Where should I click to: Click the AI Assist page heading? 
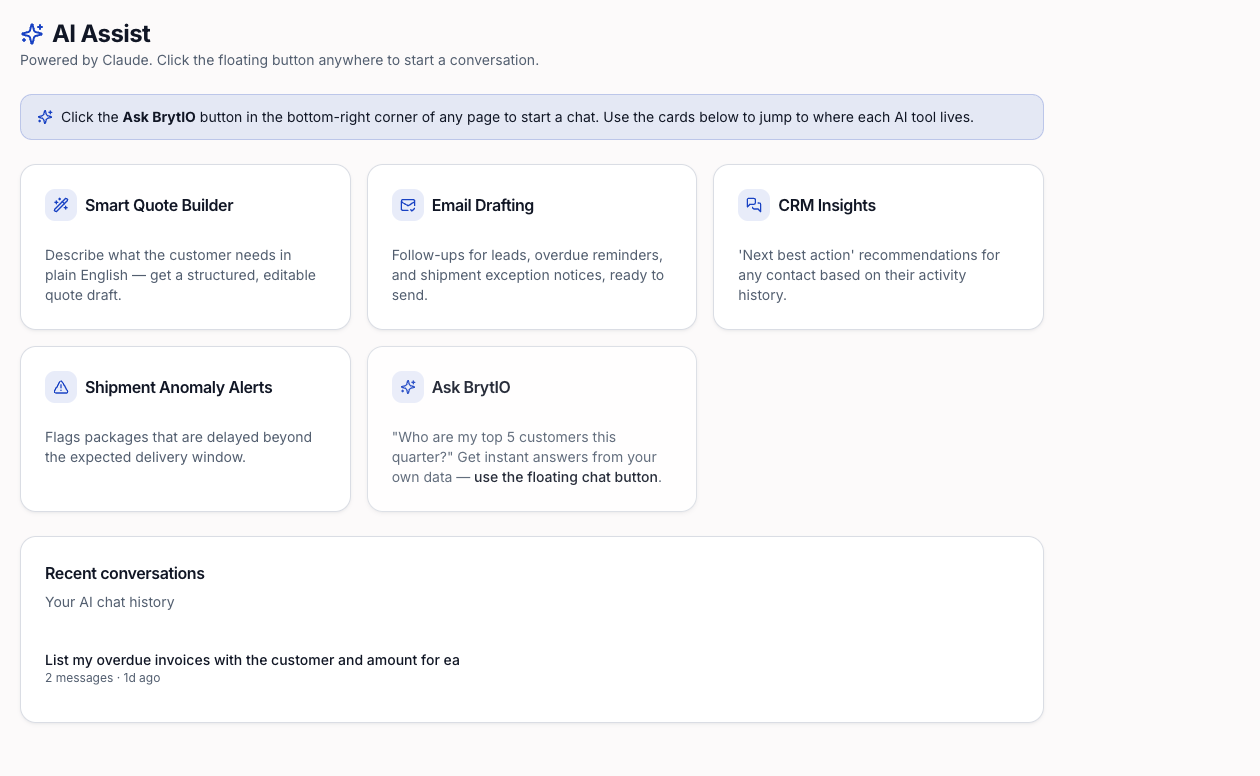(101, 34)
